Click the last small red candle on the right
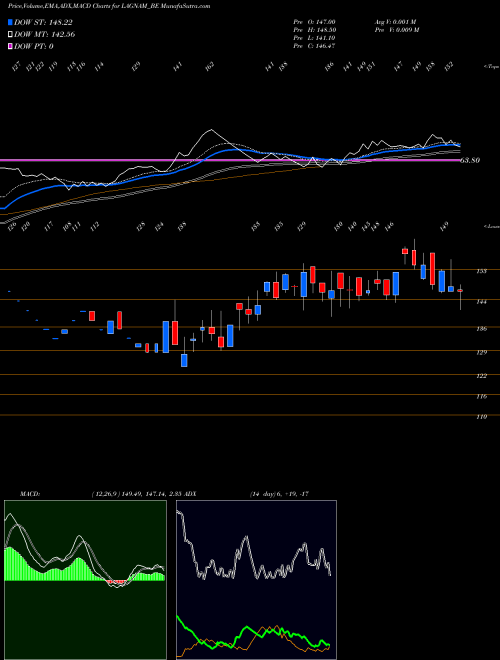 460,290
